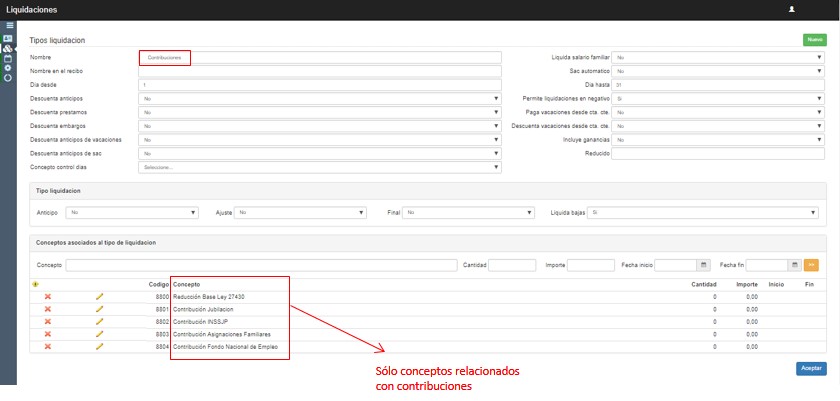The image size is (840, 401).
Task: Open the Anticipo dropdown
Action: (x=131, y=213)
